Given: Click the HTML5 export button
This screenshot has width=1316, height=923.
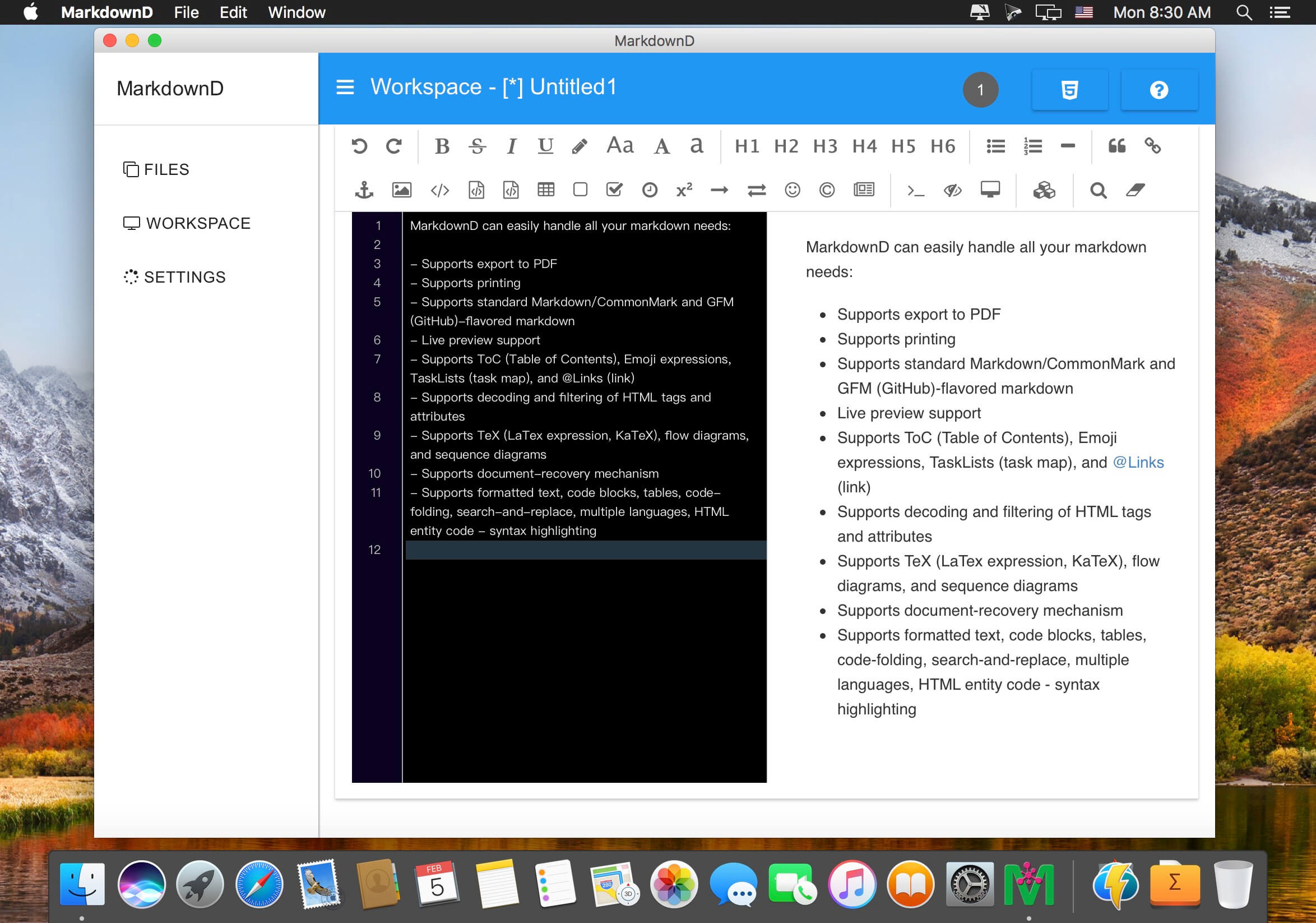Looking at the screenshot, I should click(1069, 89).
